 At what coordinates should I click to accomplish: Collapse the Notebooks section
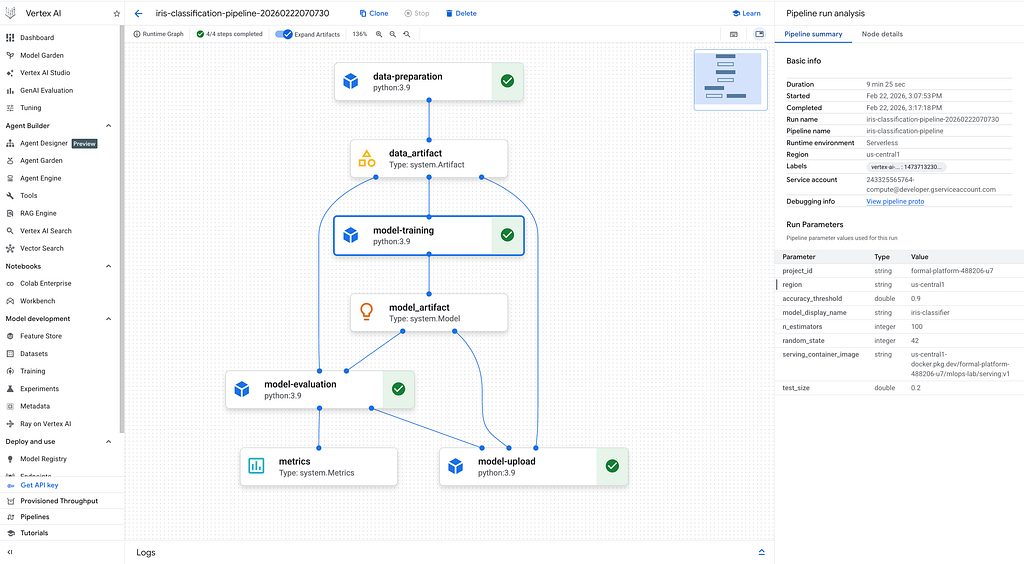(x=108, y=266)
